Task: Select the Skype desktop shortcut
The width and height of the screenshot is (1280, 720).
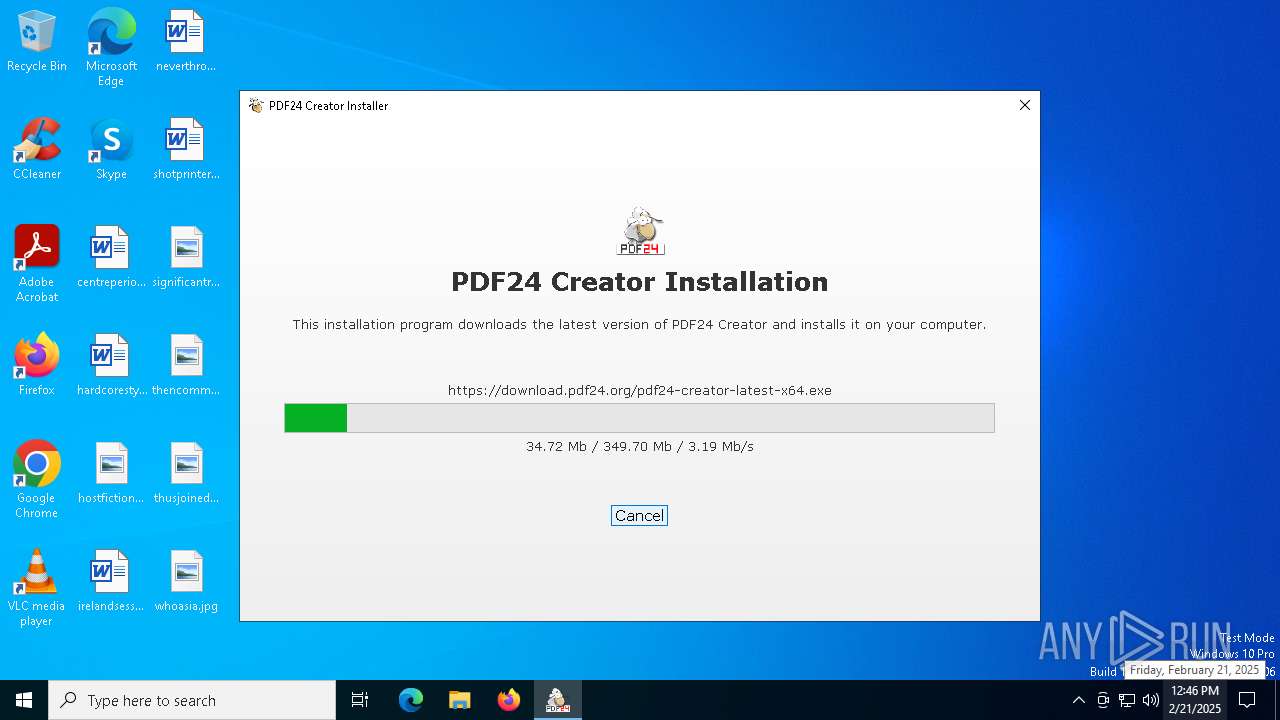Action: (x=111, y=150)
